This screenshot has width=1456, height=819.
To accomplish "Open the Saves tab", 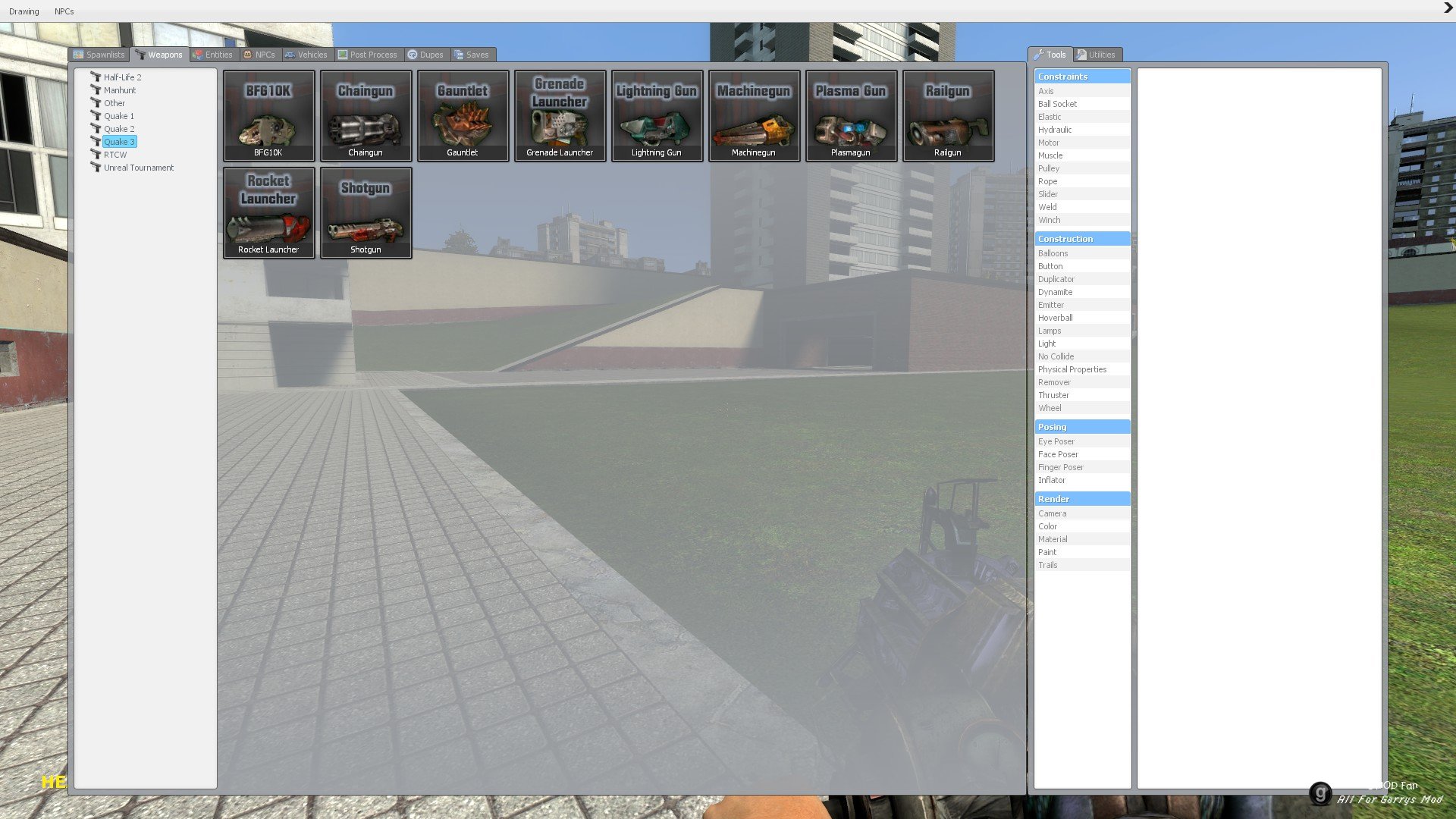I will coord(472,55).
